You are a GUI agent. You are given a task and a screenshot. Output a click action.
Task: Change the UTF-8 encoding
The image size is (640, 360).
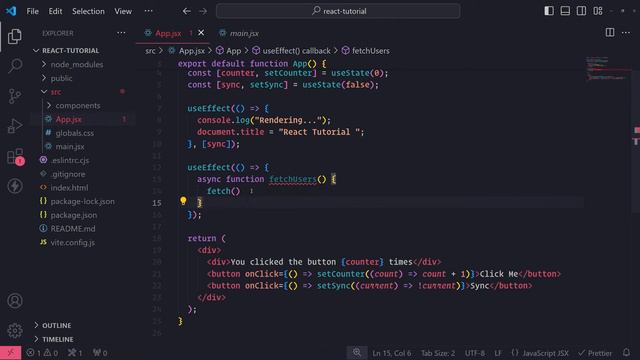click(475, 353)
